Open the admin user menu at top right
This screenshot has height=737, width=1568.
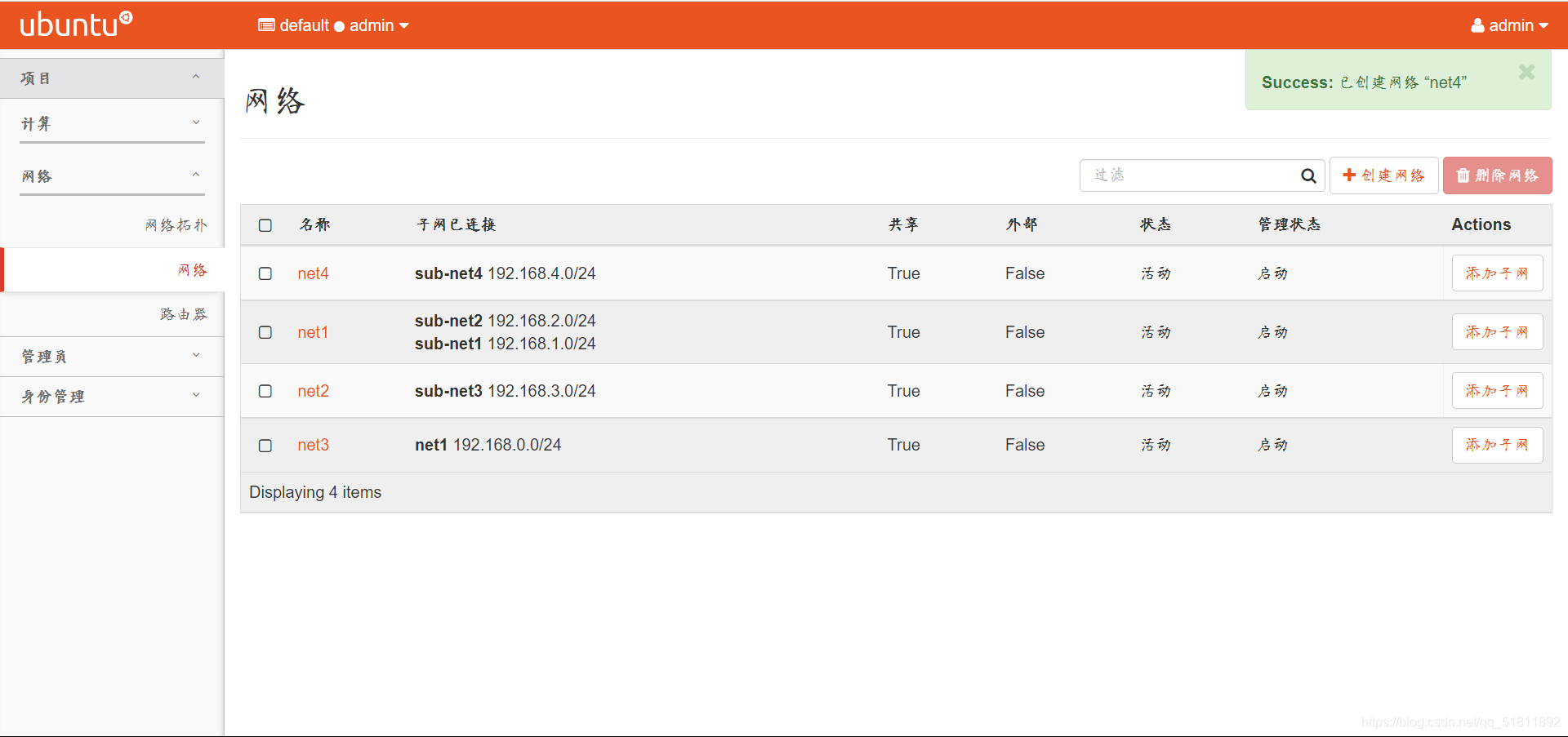[x=1510, y=25]
